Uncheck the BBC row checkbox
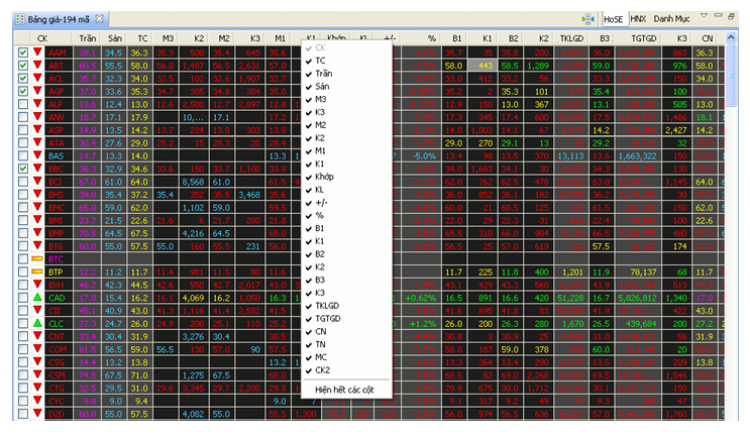750x436 pixels. 22,168
